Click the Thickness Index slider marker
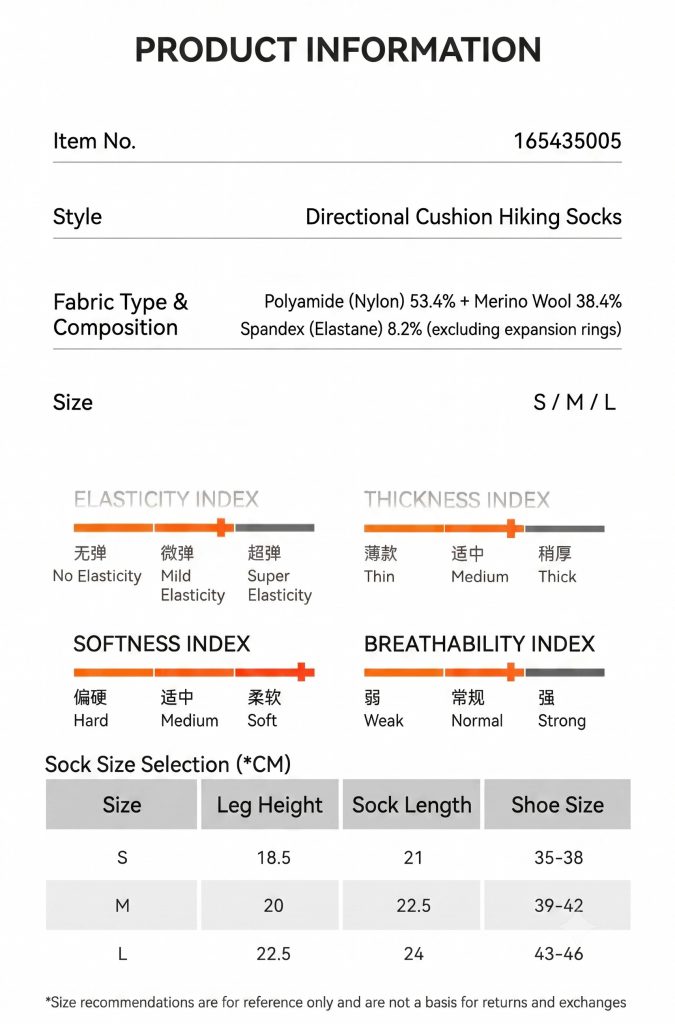Viewport: 675px width, 1024px height. (512, 528)
